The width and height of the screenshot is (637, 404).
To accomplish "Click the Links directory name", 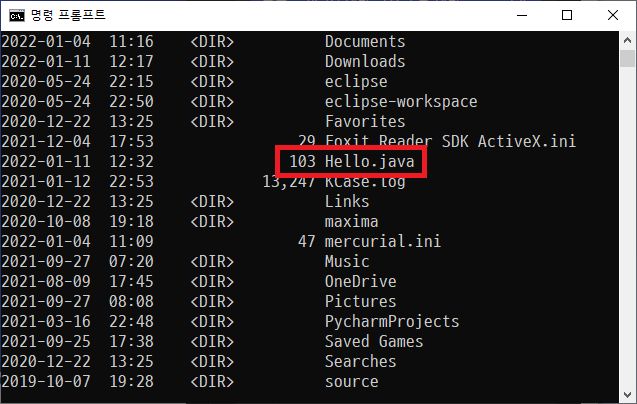I will (347, 202).
